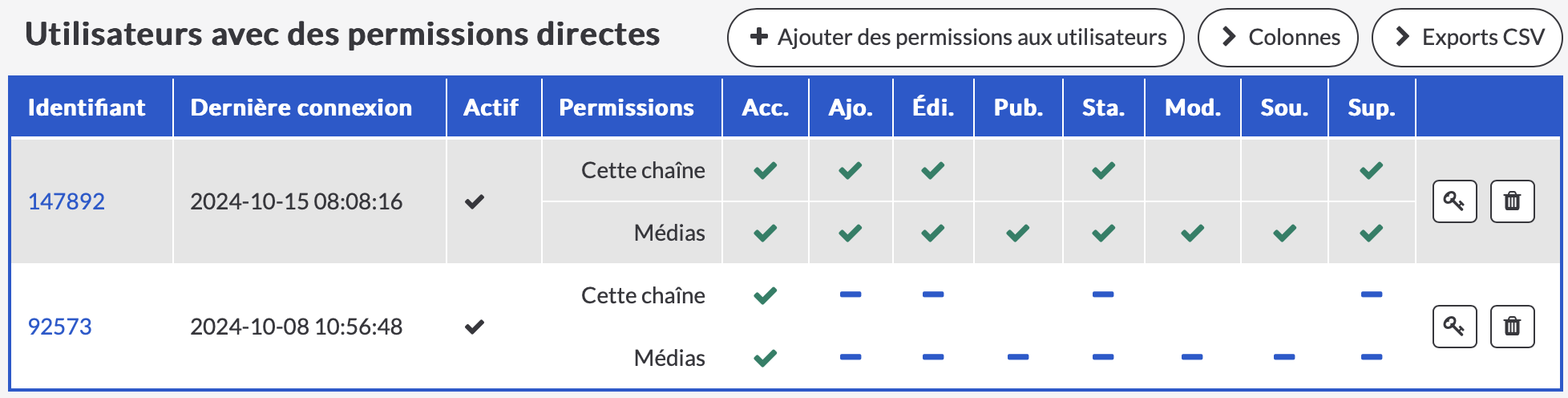The image size is (1568, 398).
Task: Click Active checkmark for user 147892
Action: tap(475, 201)
